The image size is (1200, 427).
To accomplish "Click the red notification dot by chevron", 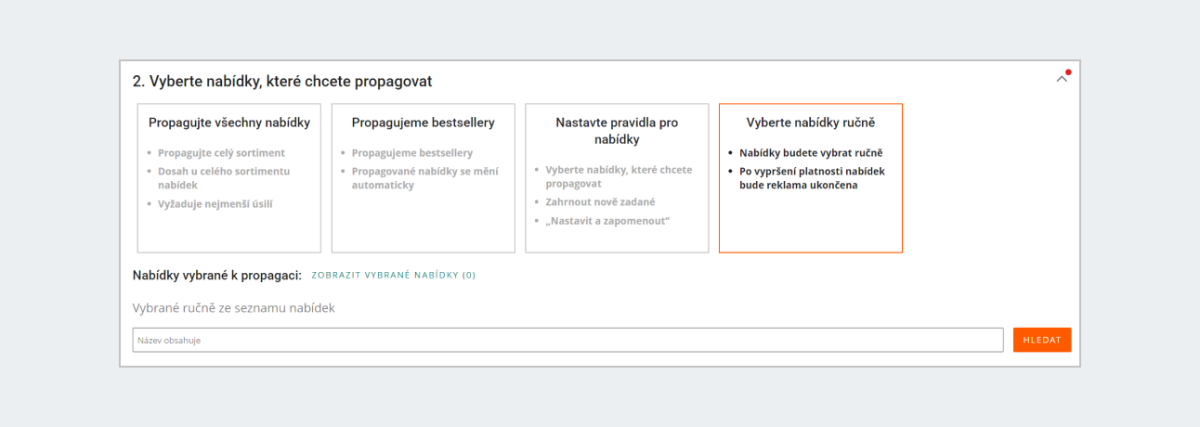I will 1069,72.
